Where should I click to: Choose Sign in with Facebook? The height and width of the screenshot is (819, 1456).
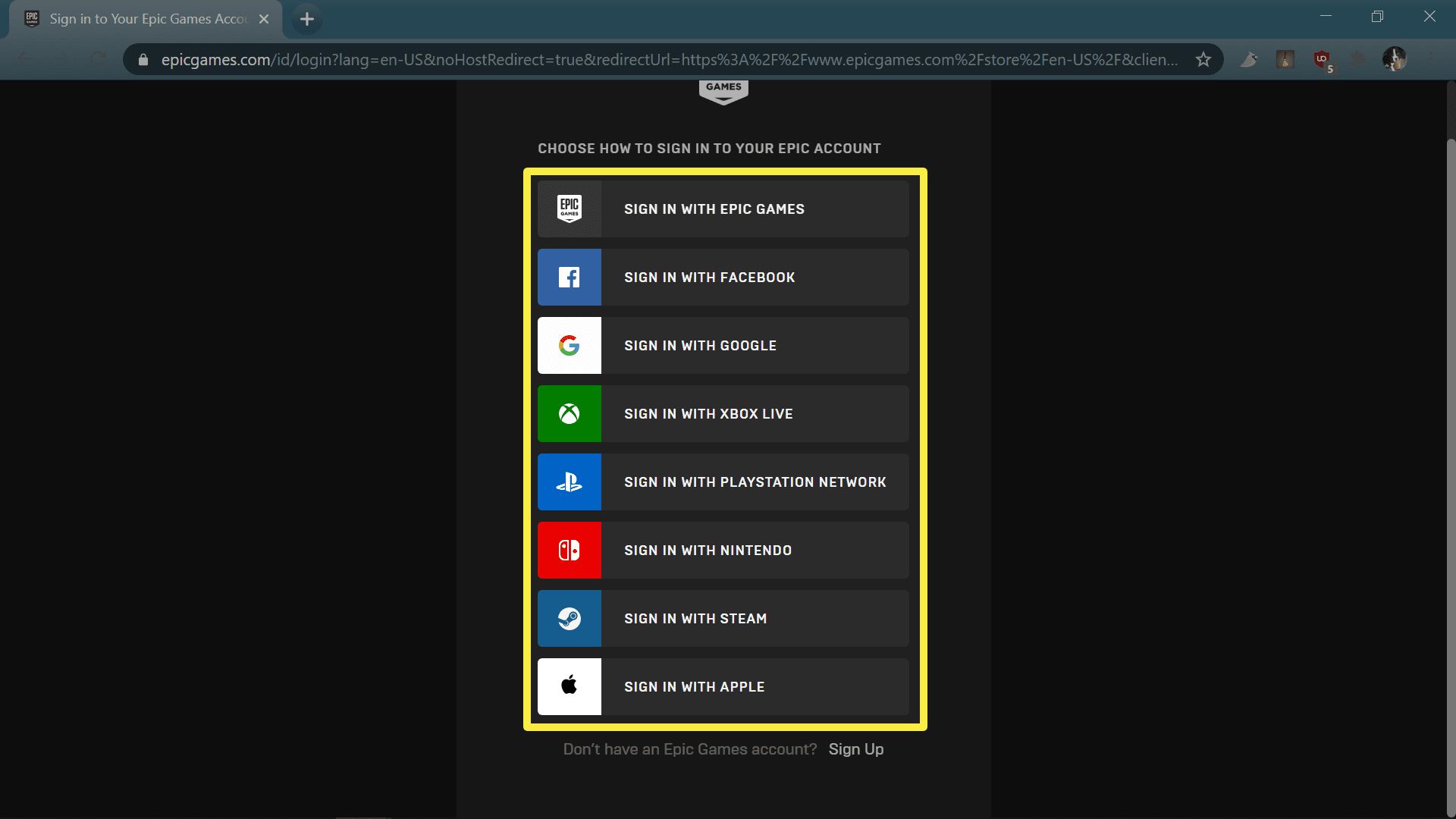(x=723, y=277)
